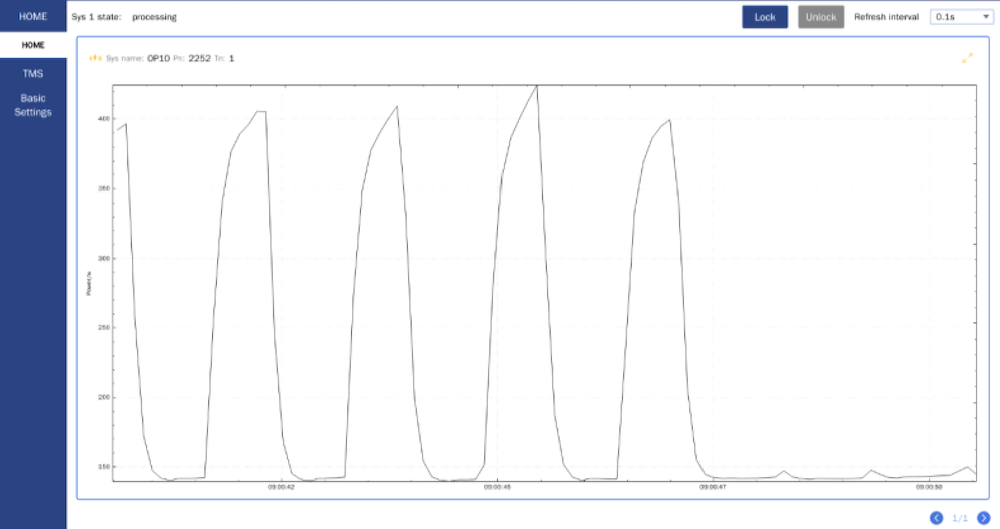Click the 09:00:47 time axis label

pos(712,487)
